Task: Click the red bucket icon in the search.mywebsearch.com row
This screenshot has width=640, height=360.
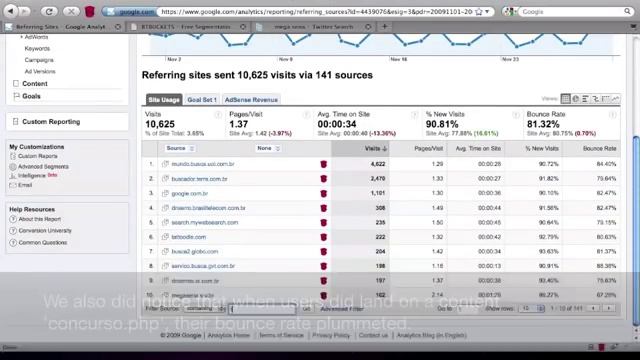Action: (x=324, y=222)
